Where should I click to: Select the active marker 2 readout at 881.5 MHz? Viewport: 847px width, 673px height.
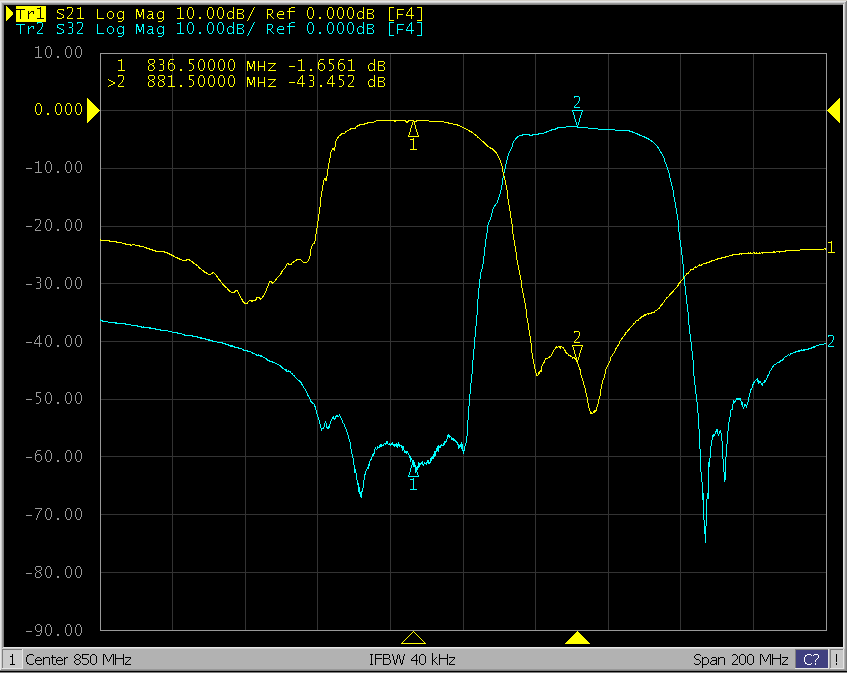pos(250,82)
